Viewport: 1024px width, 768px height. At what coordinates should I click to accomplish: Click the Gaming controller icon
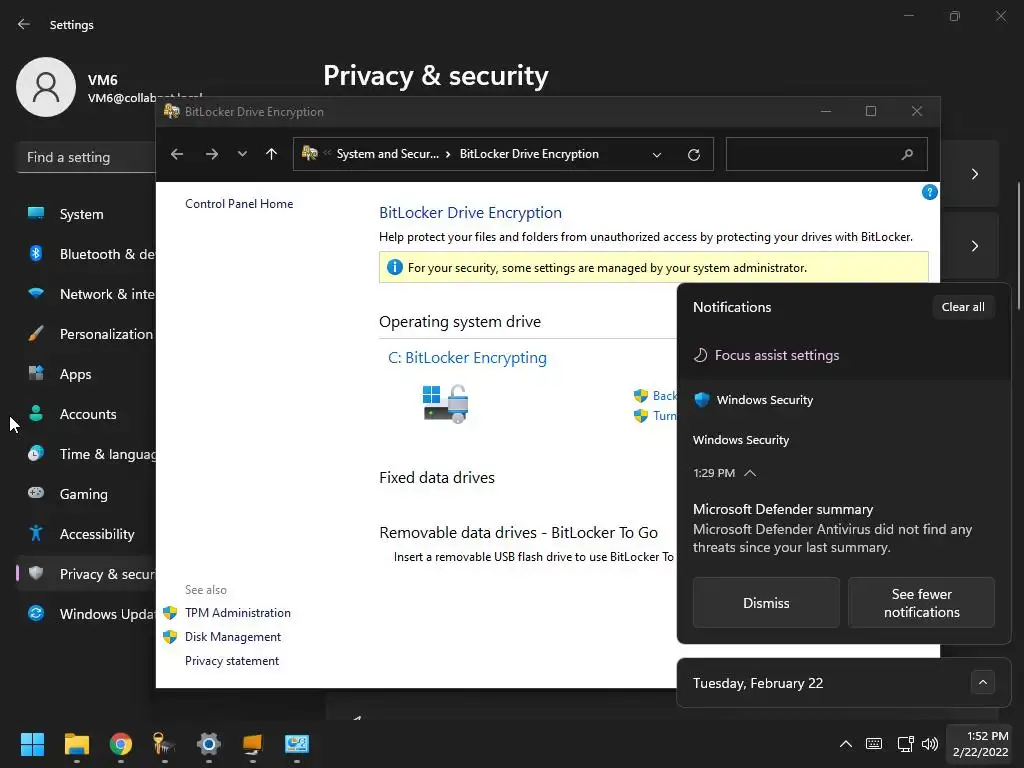[x=36, y=493]
